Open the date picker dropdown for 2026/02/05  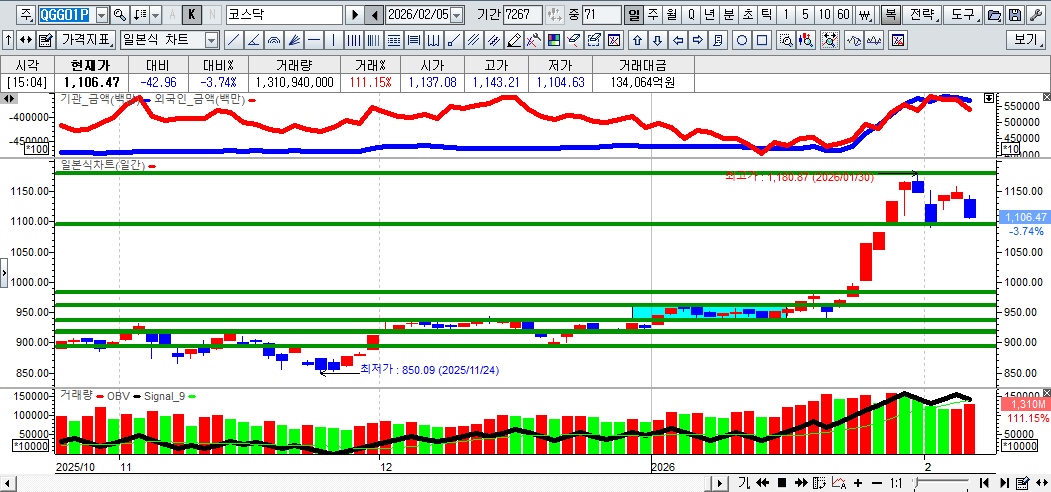tap(457, 15)
